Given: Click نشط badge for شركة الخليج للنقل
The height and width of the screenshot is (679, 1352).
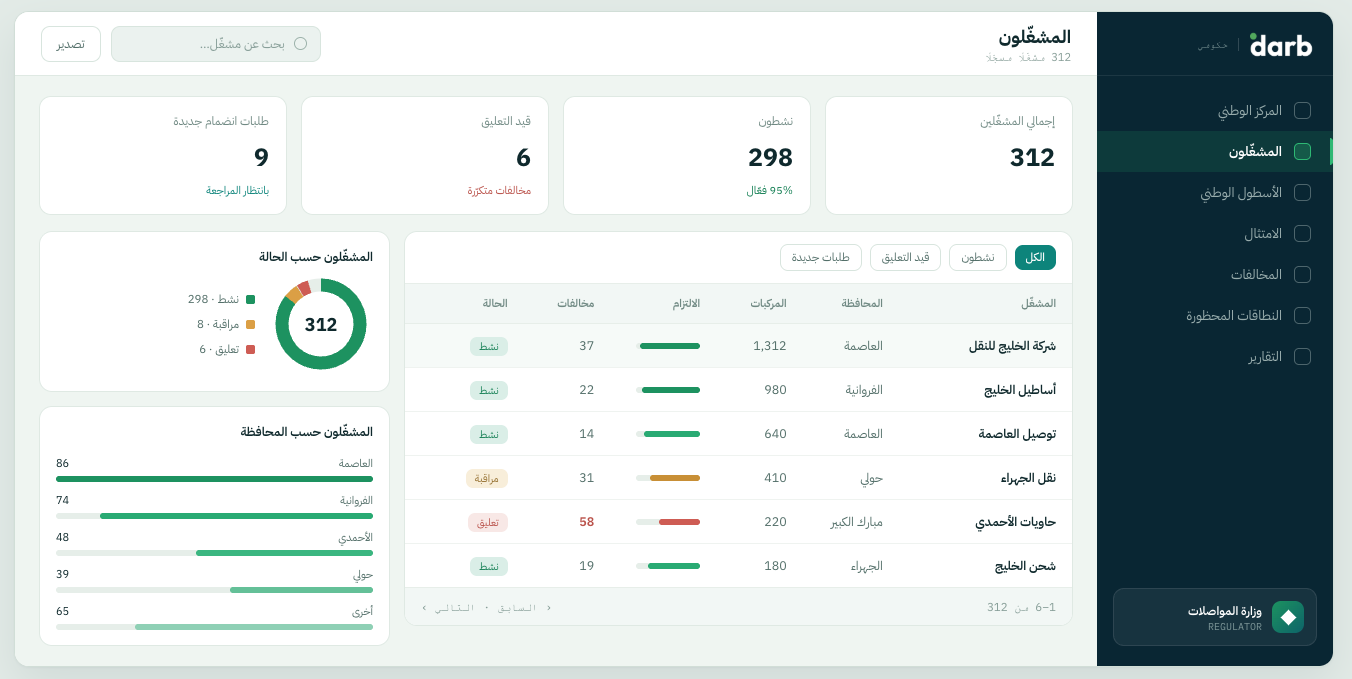Looking at the screenshot, I should (x=489, y=346).
